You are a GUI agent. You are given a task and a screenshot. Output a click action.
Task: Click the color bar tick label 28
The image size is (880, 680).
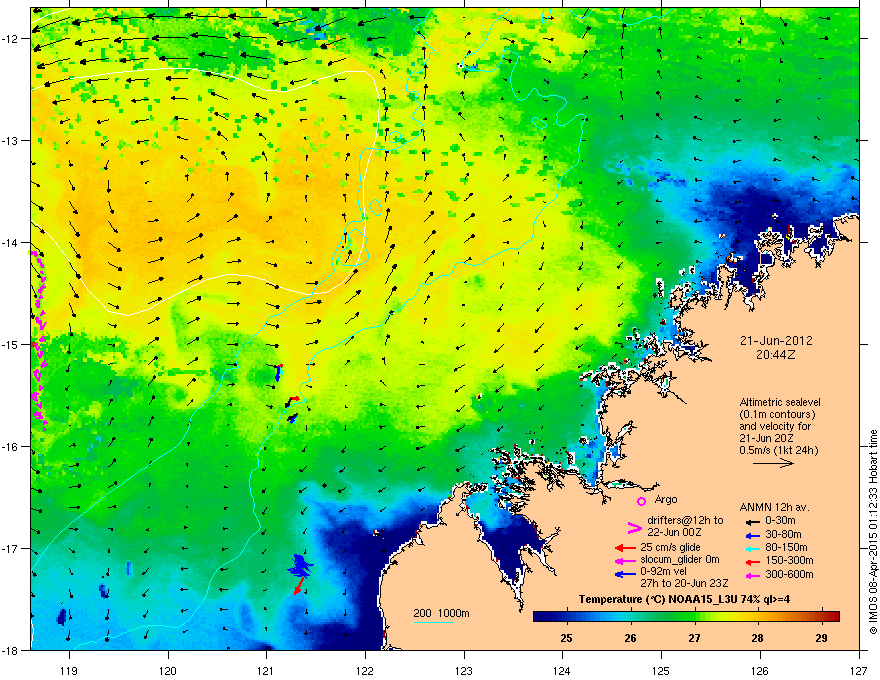[x=758, y=638]
